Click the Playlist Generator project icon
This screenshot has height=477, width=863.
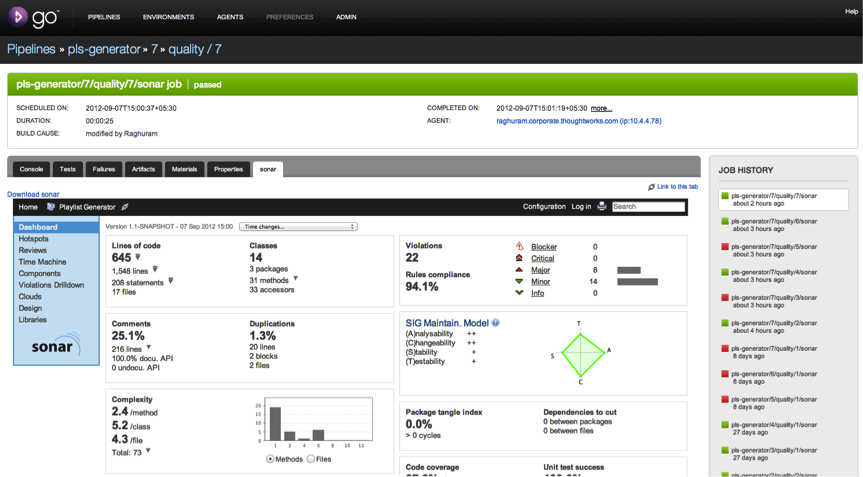coord(51,207)
